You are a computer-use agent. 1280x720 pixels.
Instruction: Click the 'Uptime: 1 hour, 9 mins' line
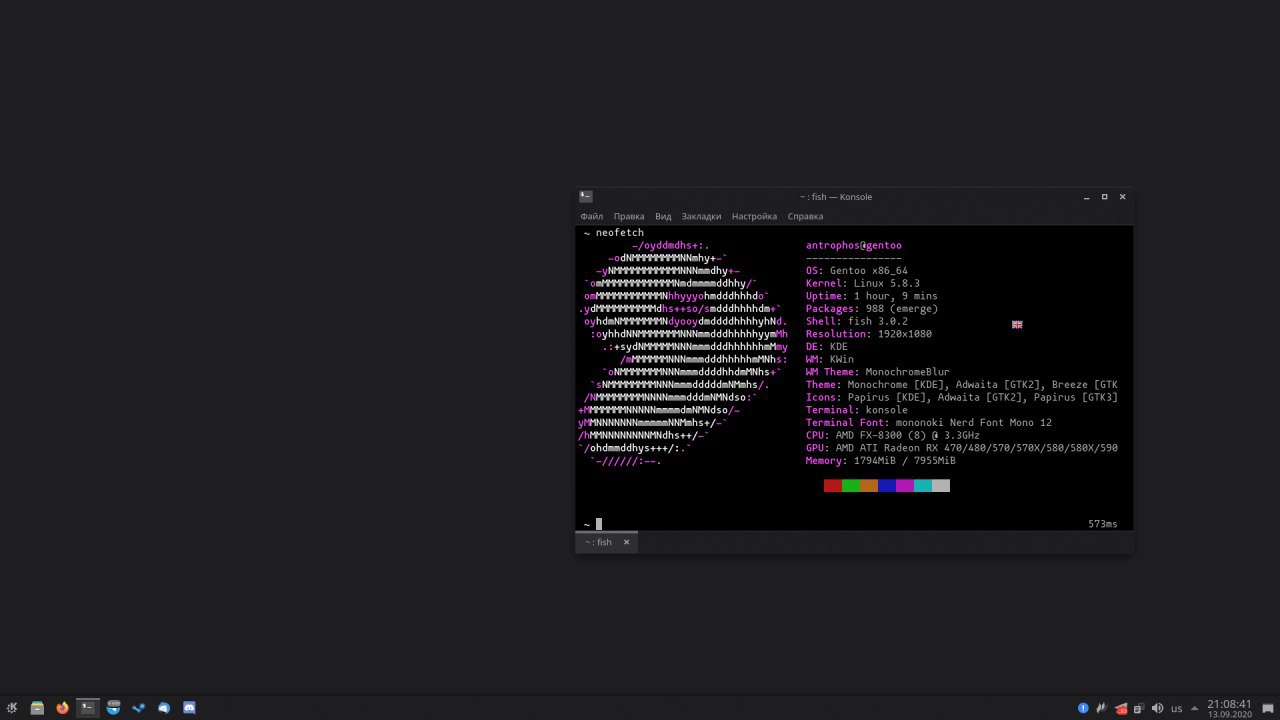872,296
